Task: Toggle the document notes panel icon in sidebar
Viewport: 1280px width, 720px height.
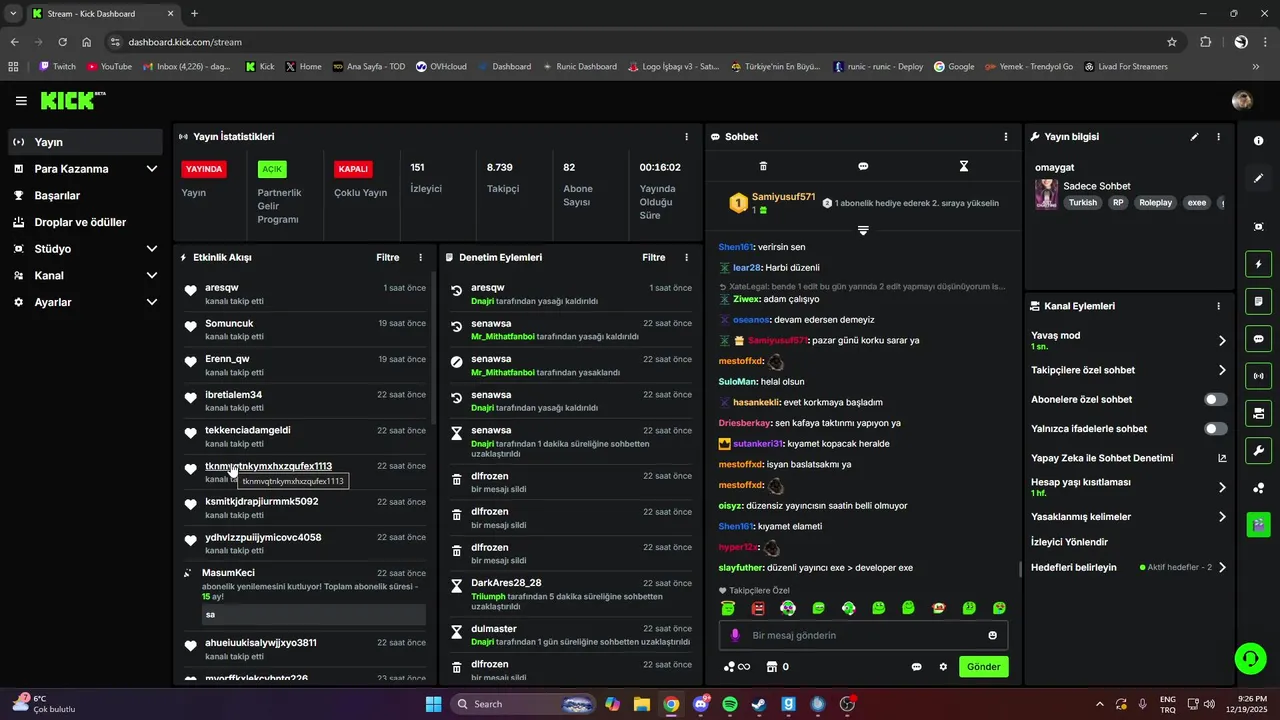Action: (x=1258, y=301)
